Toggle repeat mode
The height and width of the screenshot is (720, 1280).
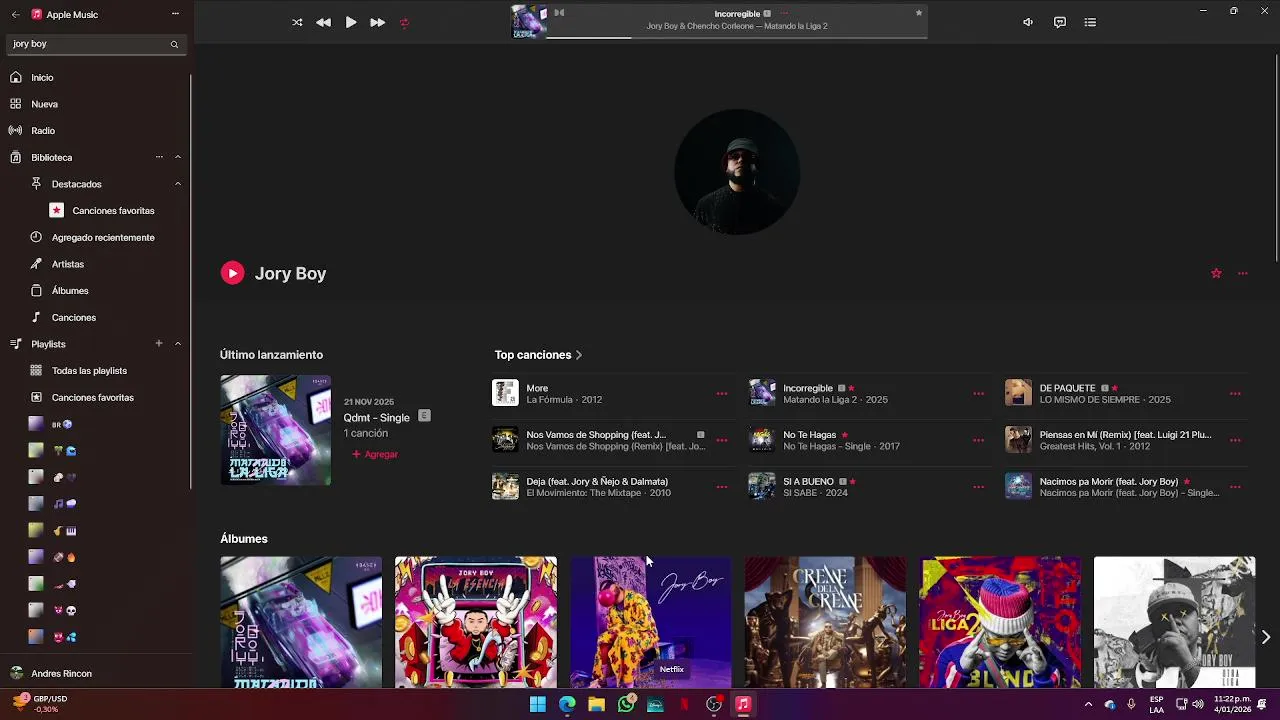(x=404, y=22)
